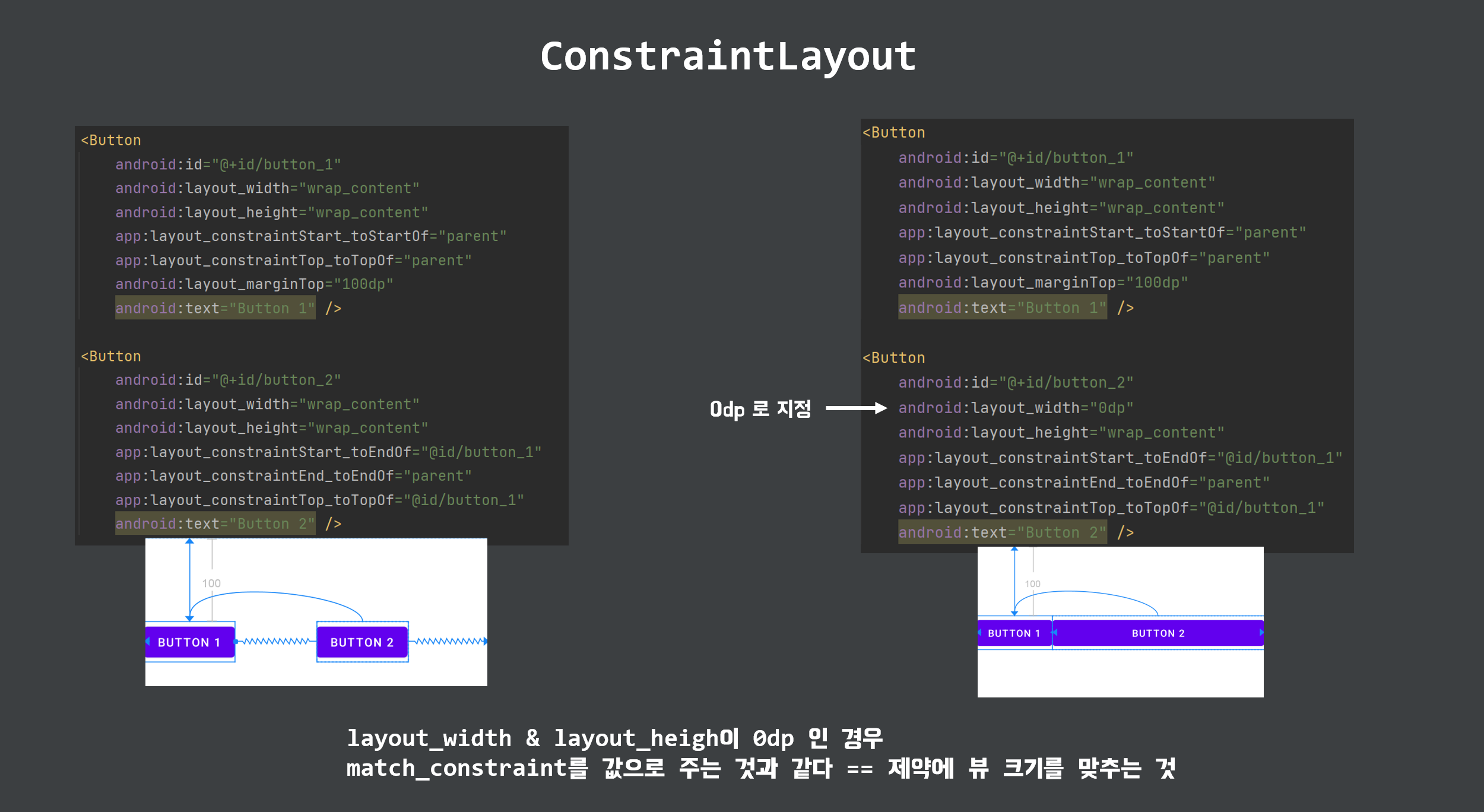The image size is (1484, 812).
Task: Click the 100 margin label in right preview
Action: click(1033, 584)
